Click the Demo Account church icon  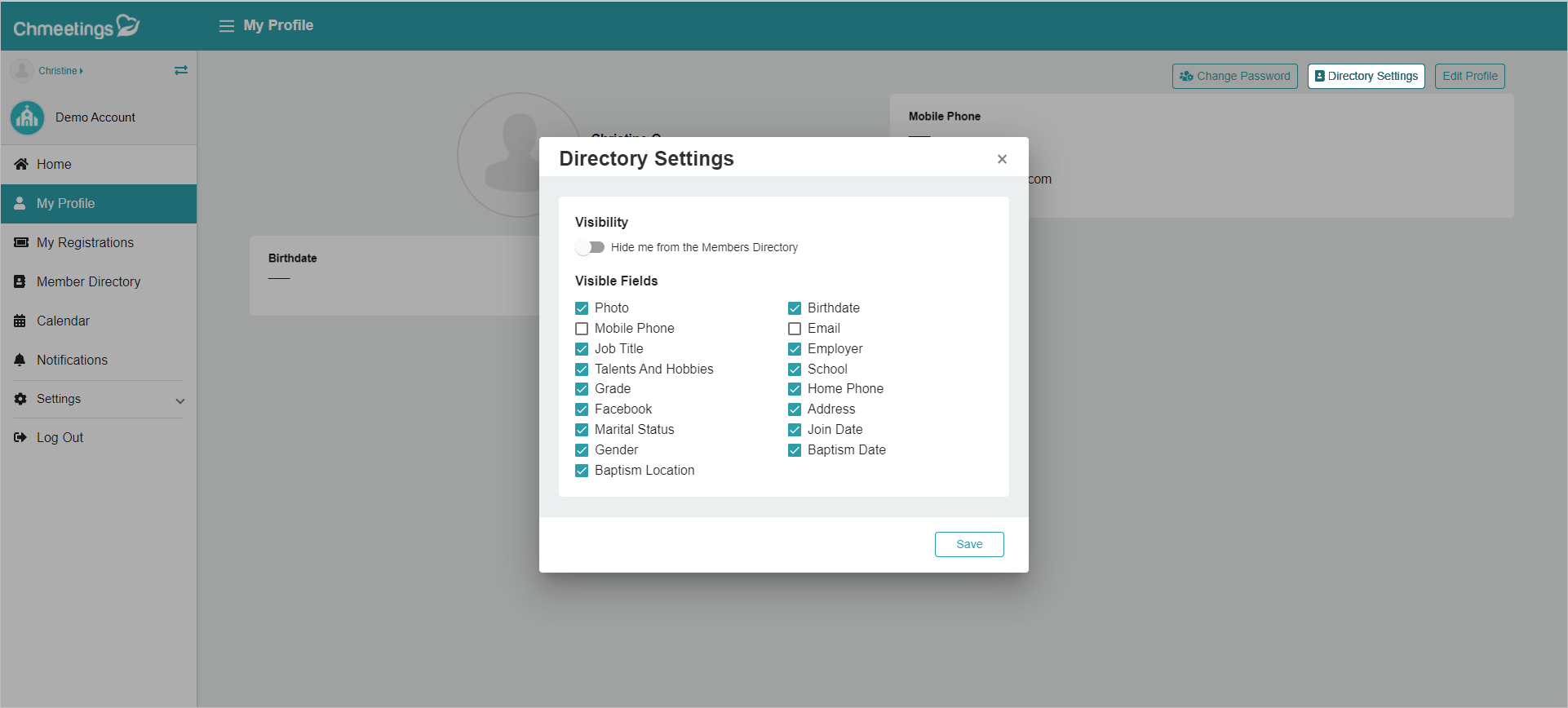coord(28,117)
